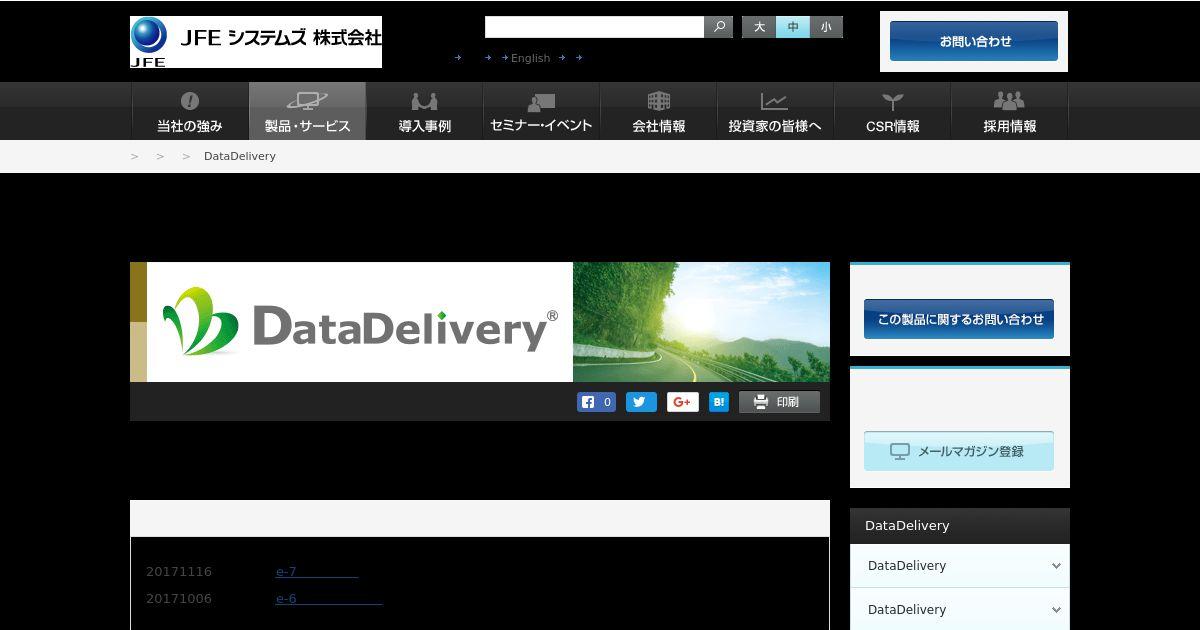
Task: Open the 投資家の皆様へ menu
Action: coord(775,111)
